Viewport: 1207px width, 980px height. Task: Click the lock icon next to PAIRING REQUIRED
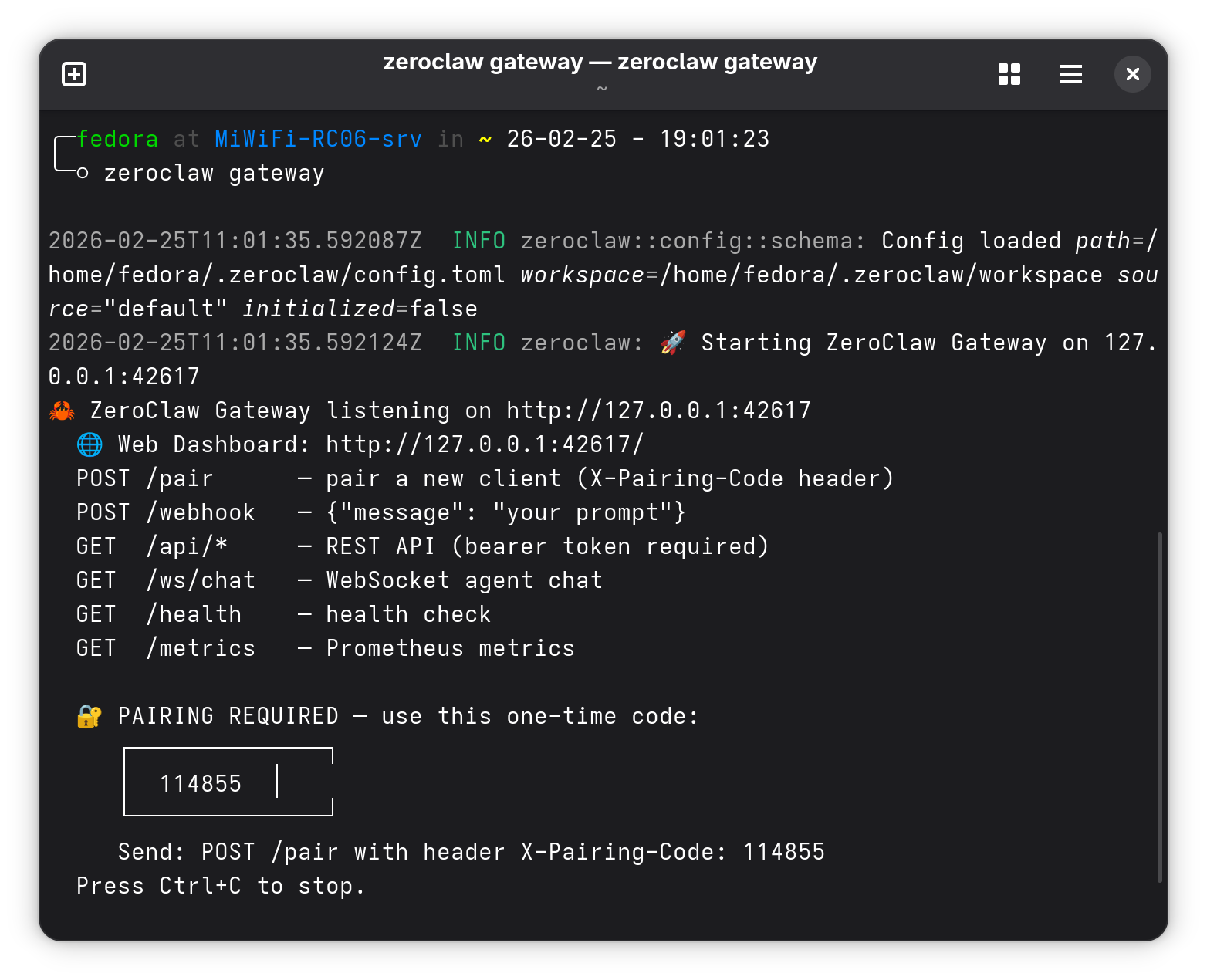pyautogui.click(x=90, y=716)
